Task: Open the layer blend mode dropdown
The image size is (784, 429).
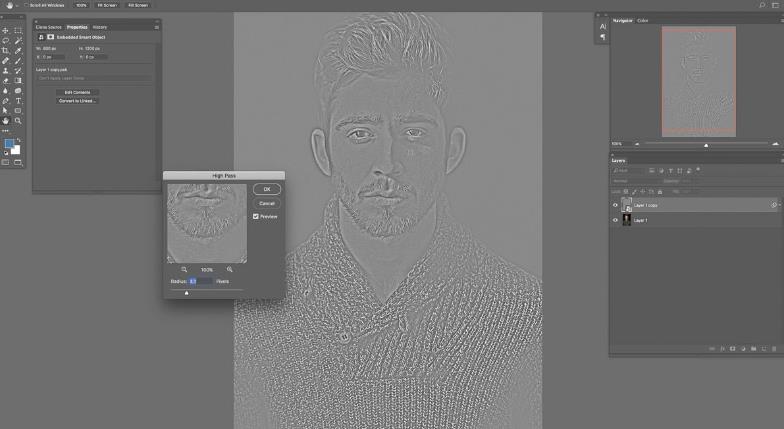Action: 635,181
